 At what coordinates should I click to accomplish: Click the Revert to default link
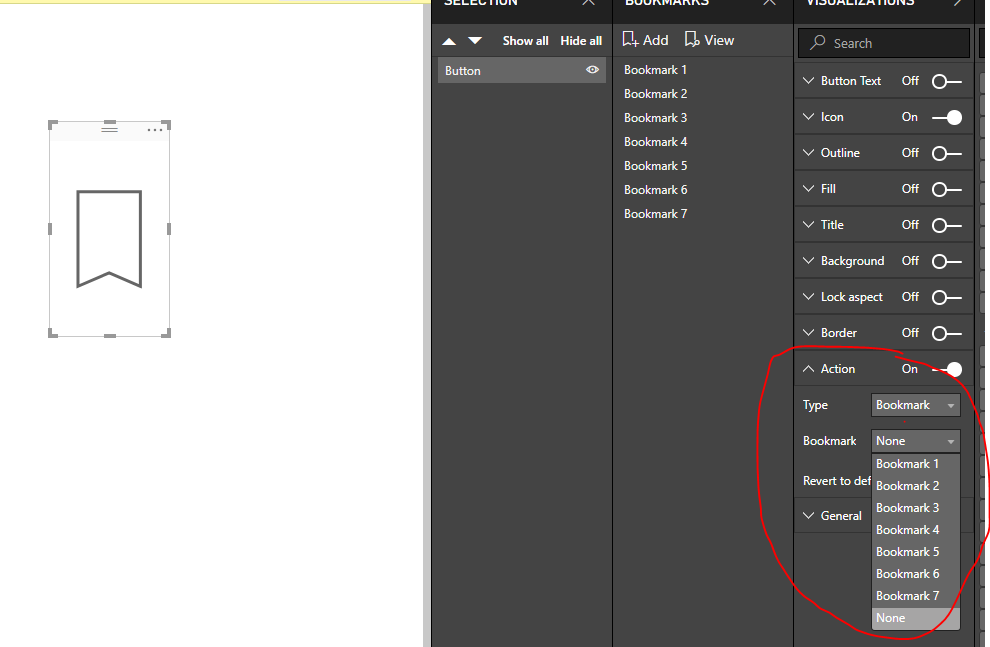(837, 481)
